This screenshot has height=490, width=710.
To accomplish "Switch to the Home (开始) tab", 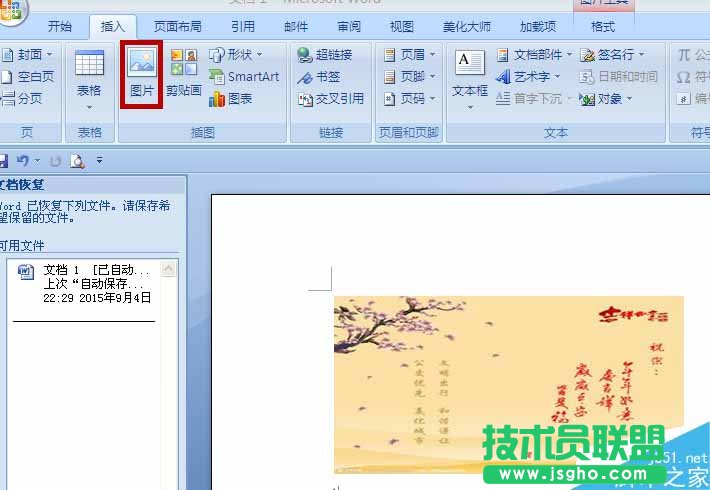I will 60,27.
